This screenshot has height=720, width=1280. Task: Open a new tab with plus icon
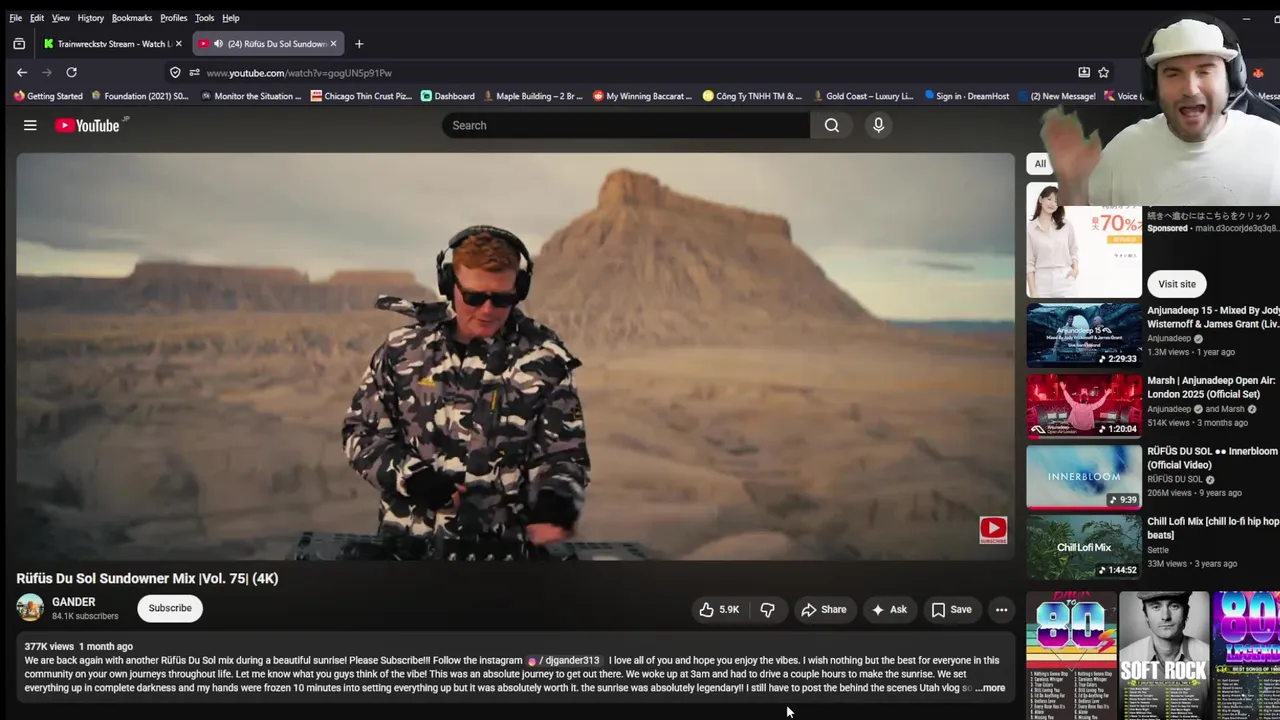click(359, 44)
